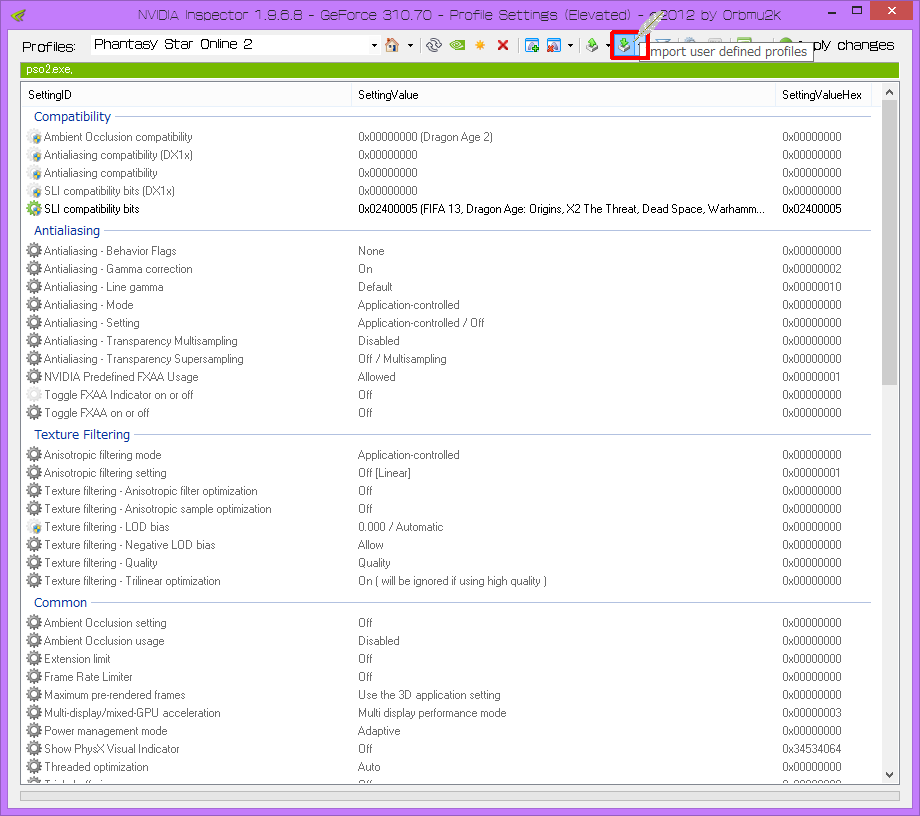
Task: Click the gear icon for SLI compatibility bits
Action: tap(34, 209)
